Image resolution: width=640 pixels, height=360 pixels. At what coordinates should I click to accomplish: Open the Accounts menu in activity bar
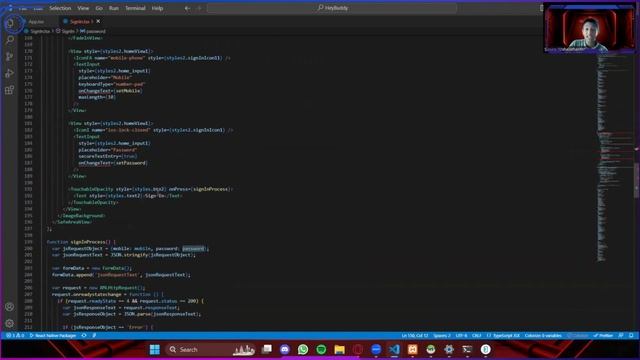pos(10,307)
